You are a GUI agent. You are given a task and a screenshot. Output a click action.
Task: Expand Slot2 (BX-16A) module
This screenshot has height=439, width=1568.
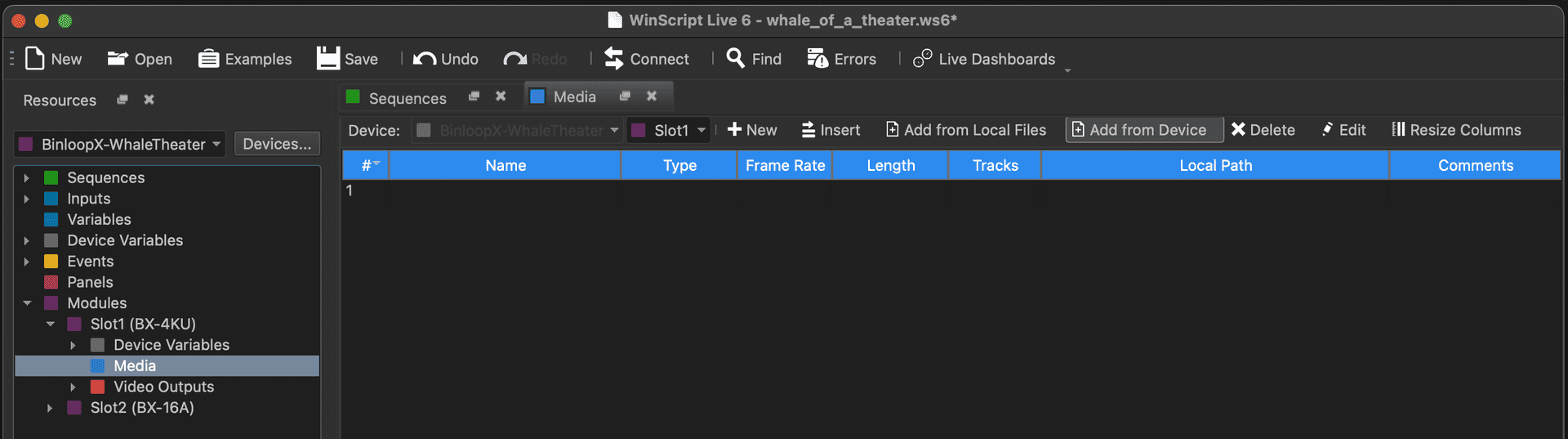(x=50, y=408)
